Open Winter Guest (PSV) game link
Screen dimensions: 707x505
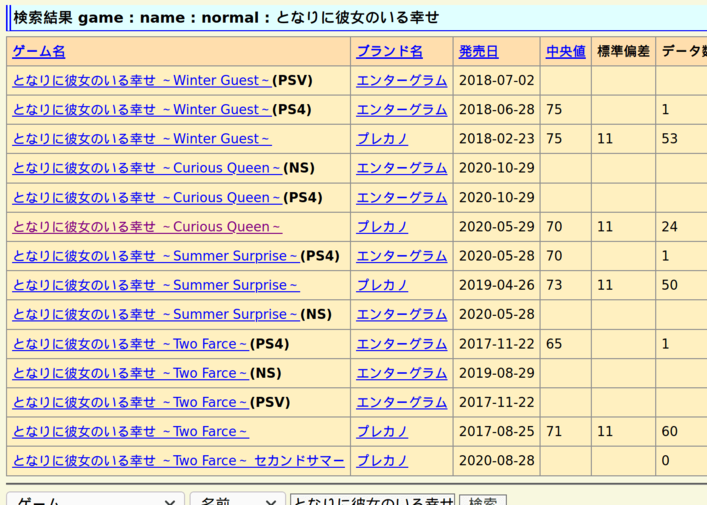pos(142,80)
